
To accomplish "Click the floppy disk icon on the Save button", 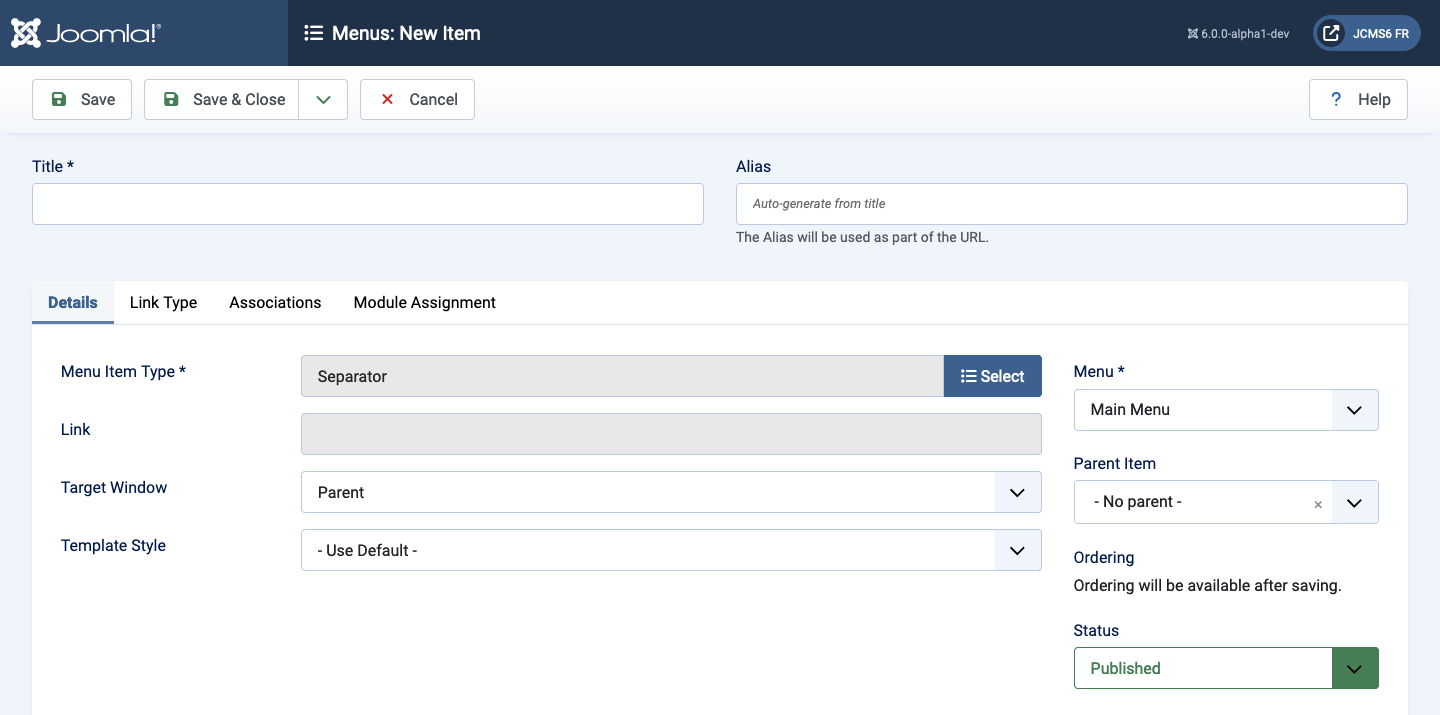I will pos(59,99).
